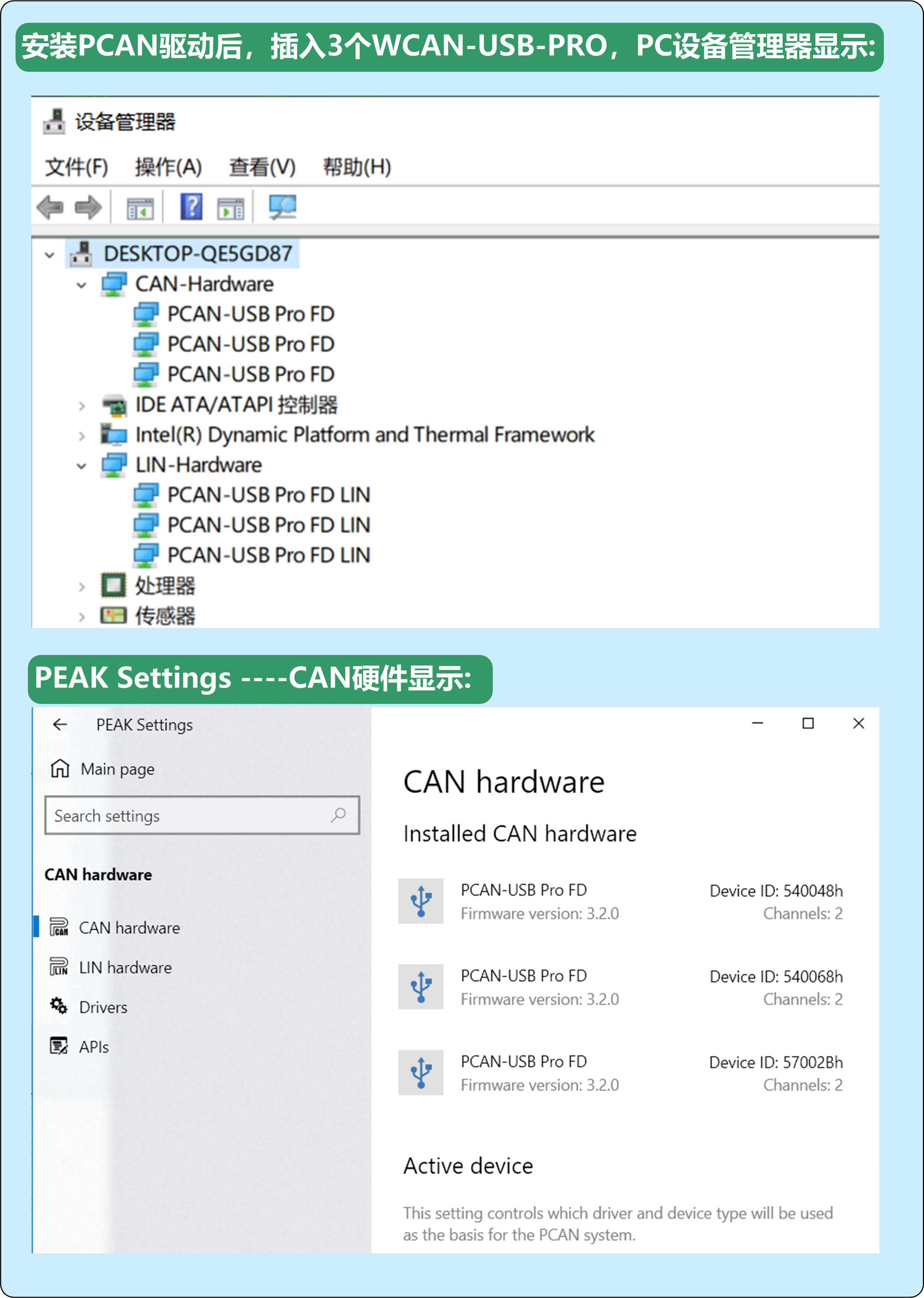Click the action pane toolbar icon
924x1298 pixels.
230,208
